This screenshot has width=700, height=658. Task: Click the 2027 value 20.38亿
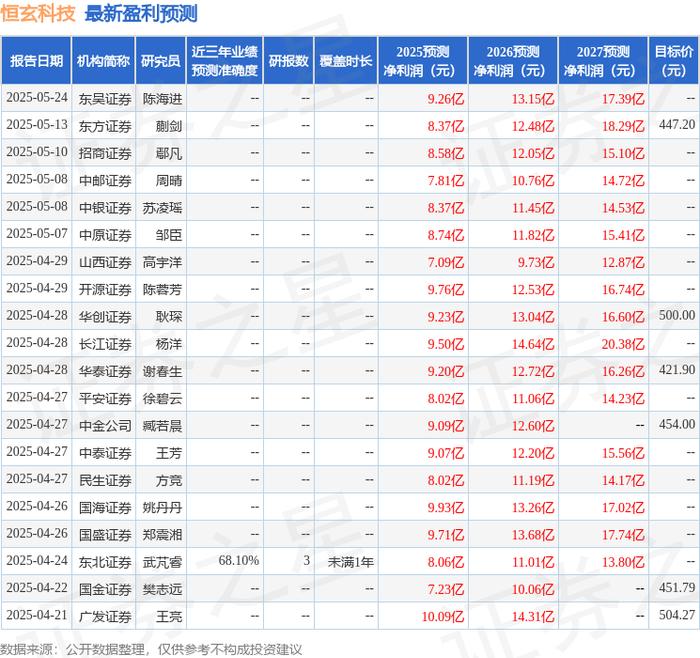point(623,344)
